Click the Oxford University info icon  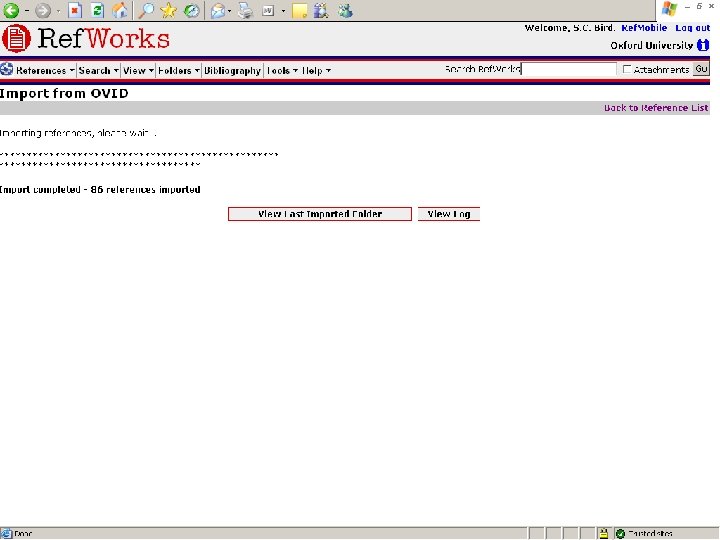pyautogui.click(x=703, y=45)
